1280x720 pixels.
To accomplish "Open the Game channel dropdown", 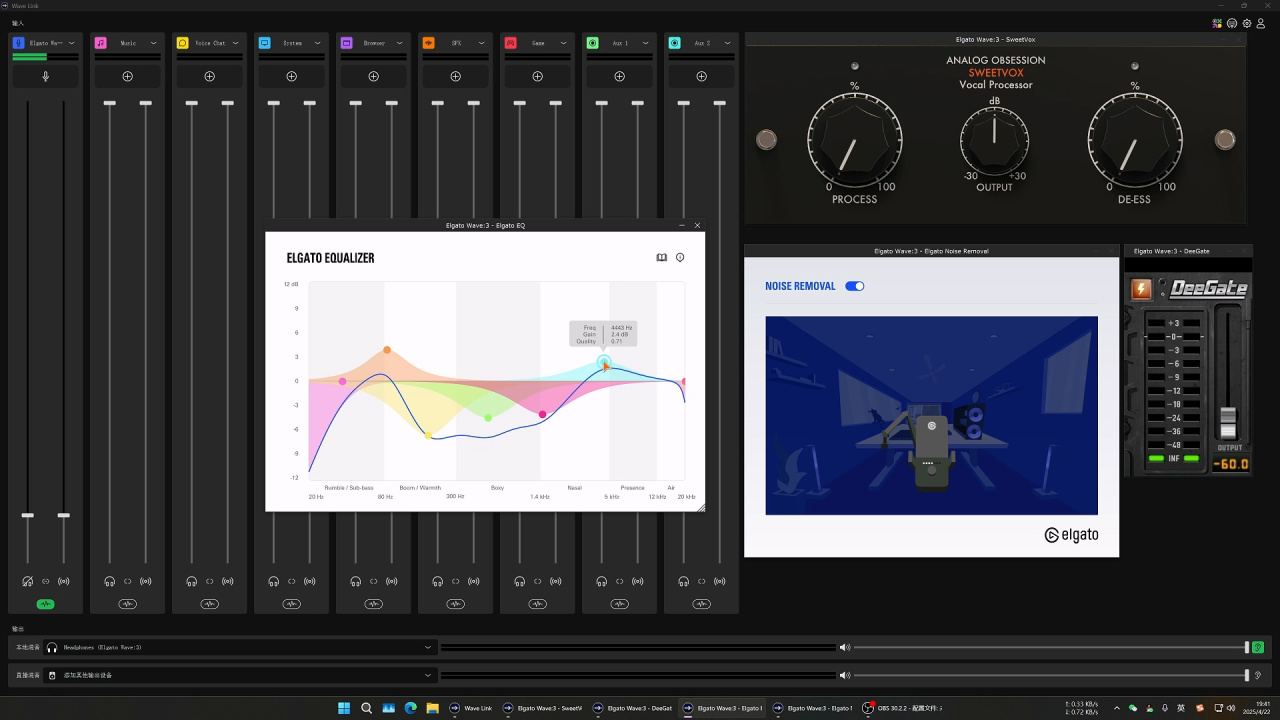I will [x=563, y=43].
